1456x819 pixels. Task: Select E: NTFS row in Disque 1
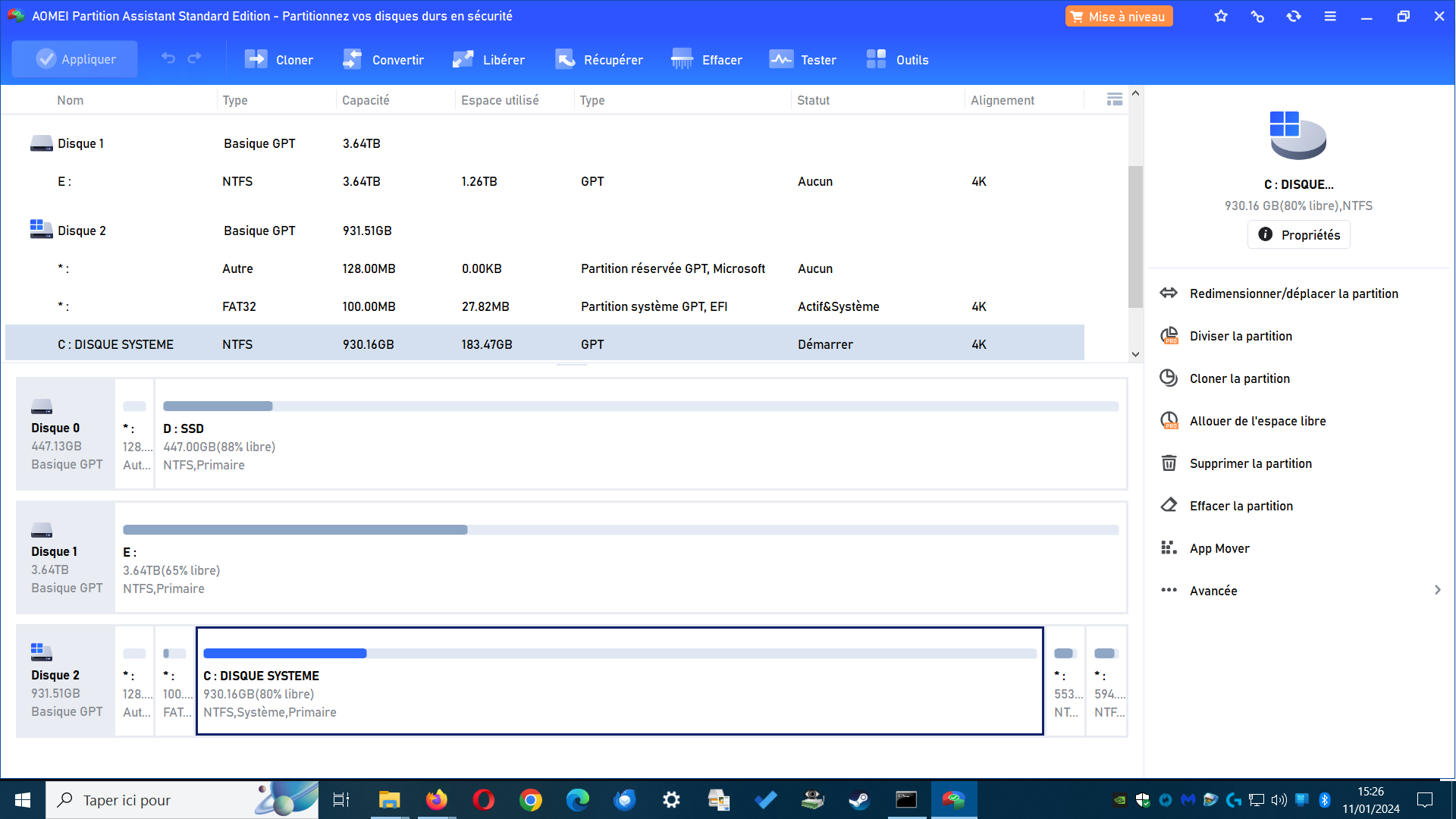[531, 181]
